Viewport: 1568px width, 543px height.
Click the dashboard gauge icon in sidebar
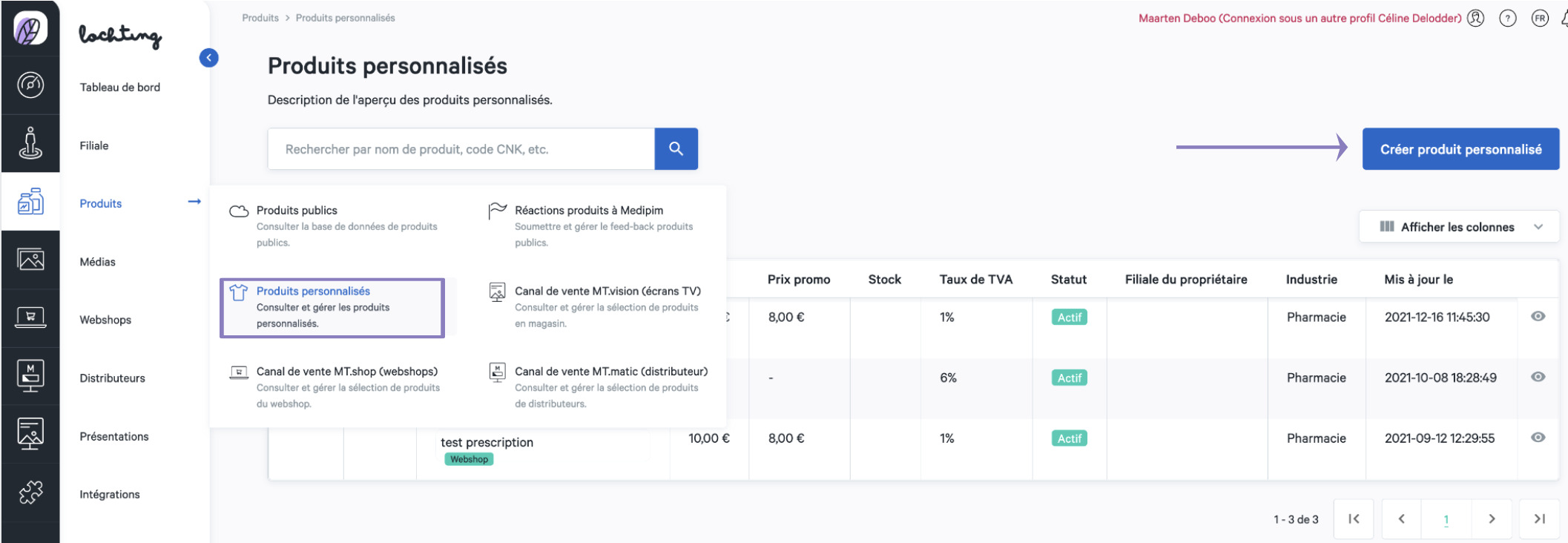click(30, 85)
